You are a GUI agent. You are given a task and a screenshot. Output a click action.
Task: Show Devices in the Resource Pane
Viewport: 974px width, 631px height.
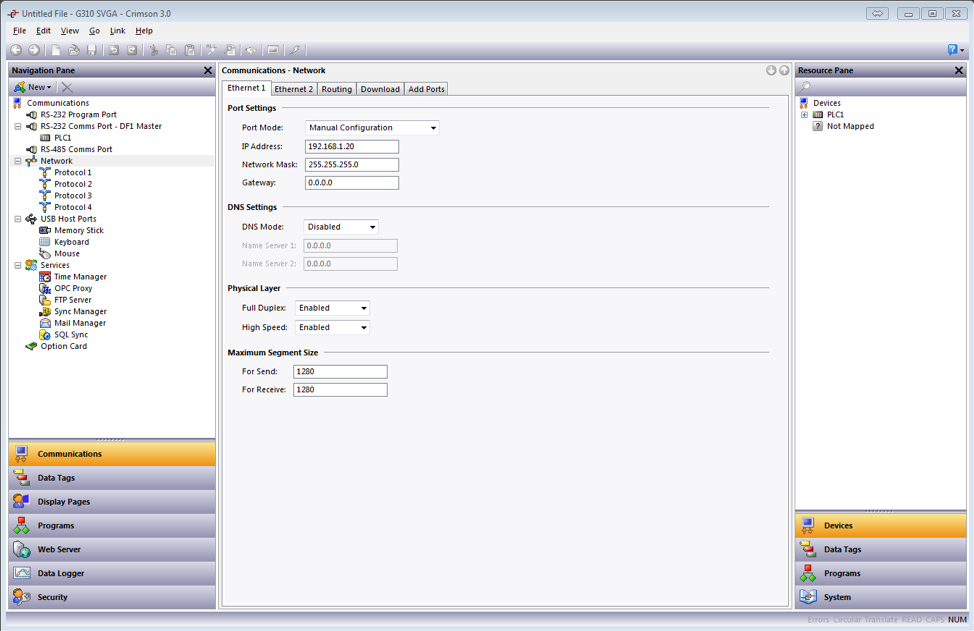pyautogui.click(x=881, y=525)
